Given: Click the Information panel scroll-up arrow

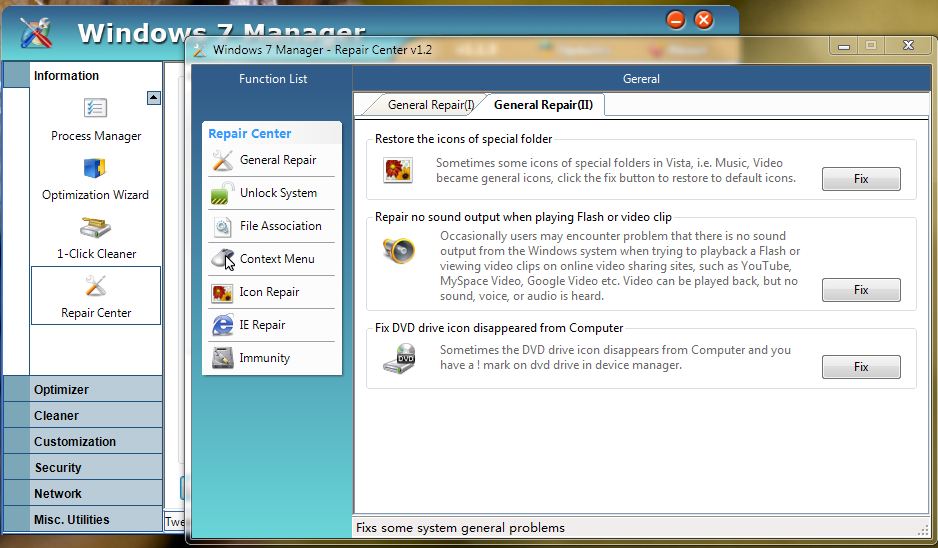Looking at the screenshot, I should click(154, 98).
